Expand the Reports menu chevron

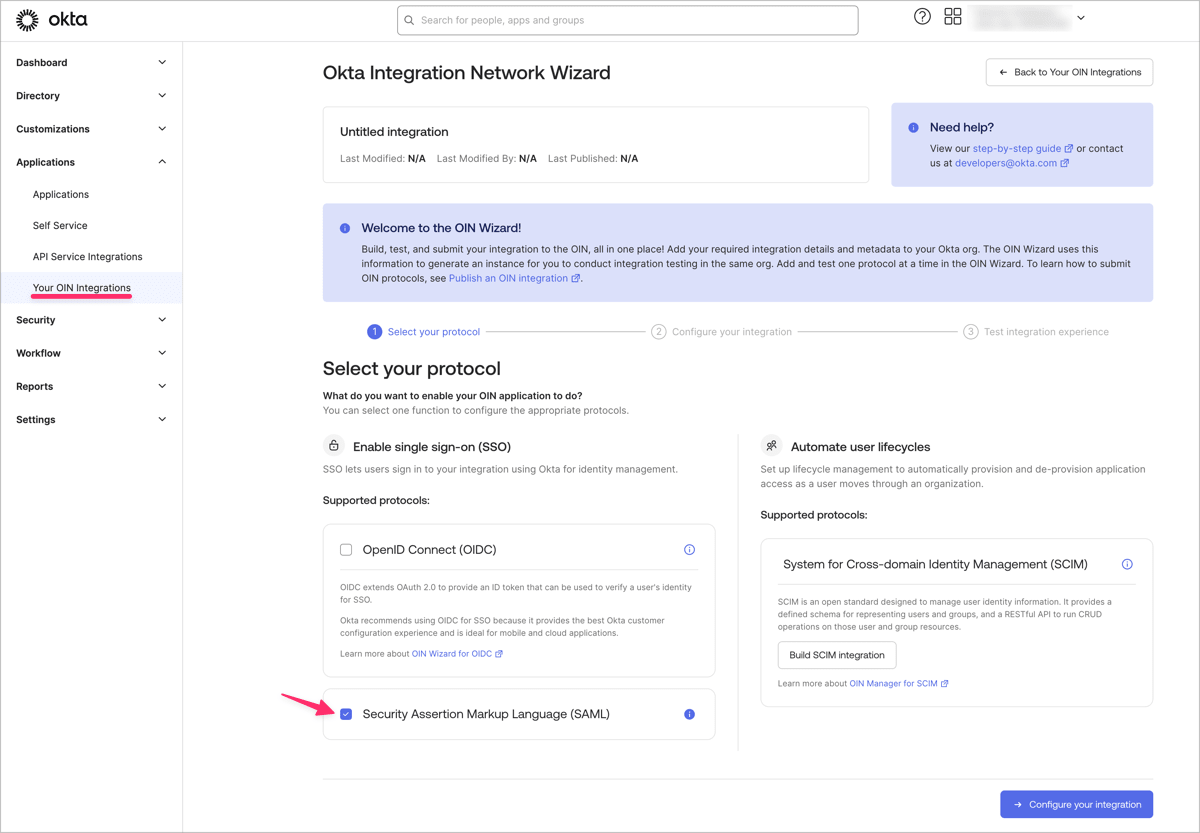[x=162, y=385]
